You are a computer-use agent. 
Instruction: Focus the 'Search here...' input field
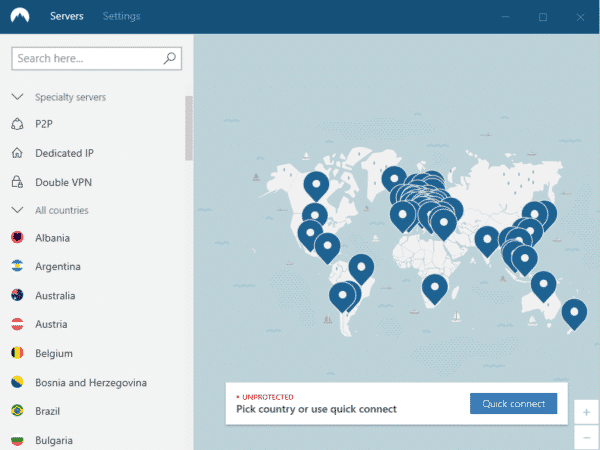coord(96,59)
